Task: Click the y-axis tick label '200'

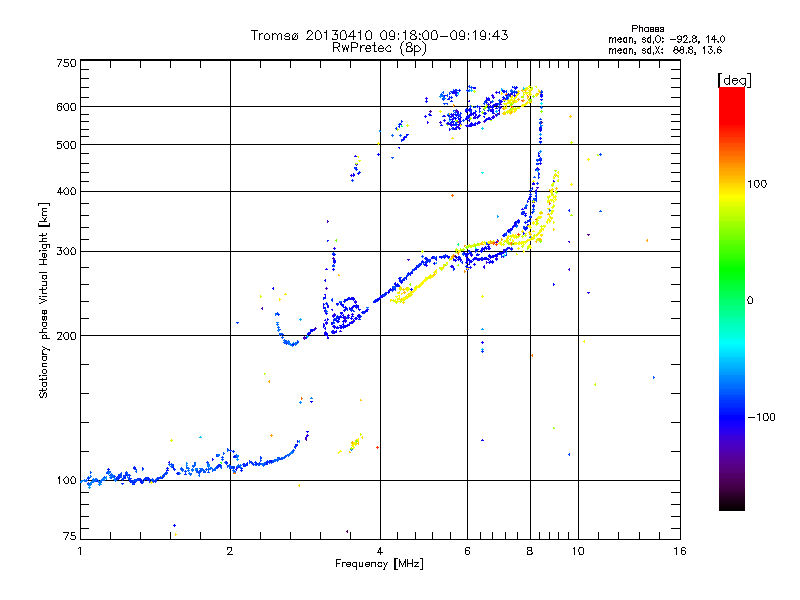Action: pos(66,336)
